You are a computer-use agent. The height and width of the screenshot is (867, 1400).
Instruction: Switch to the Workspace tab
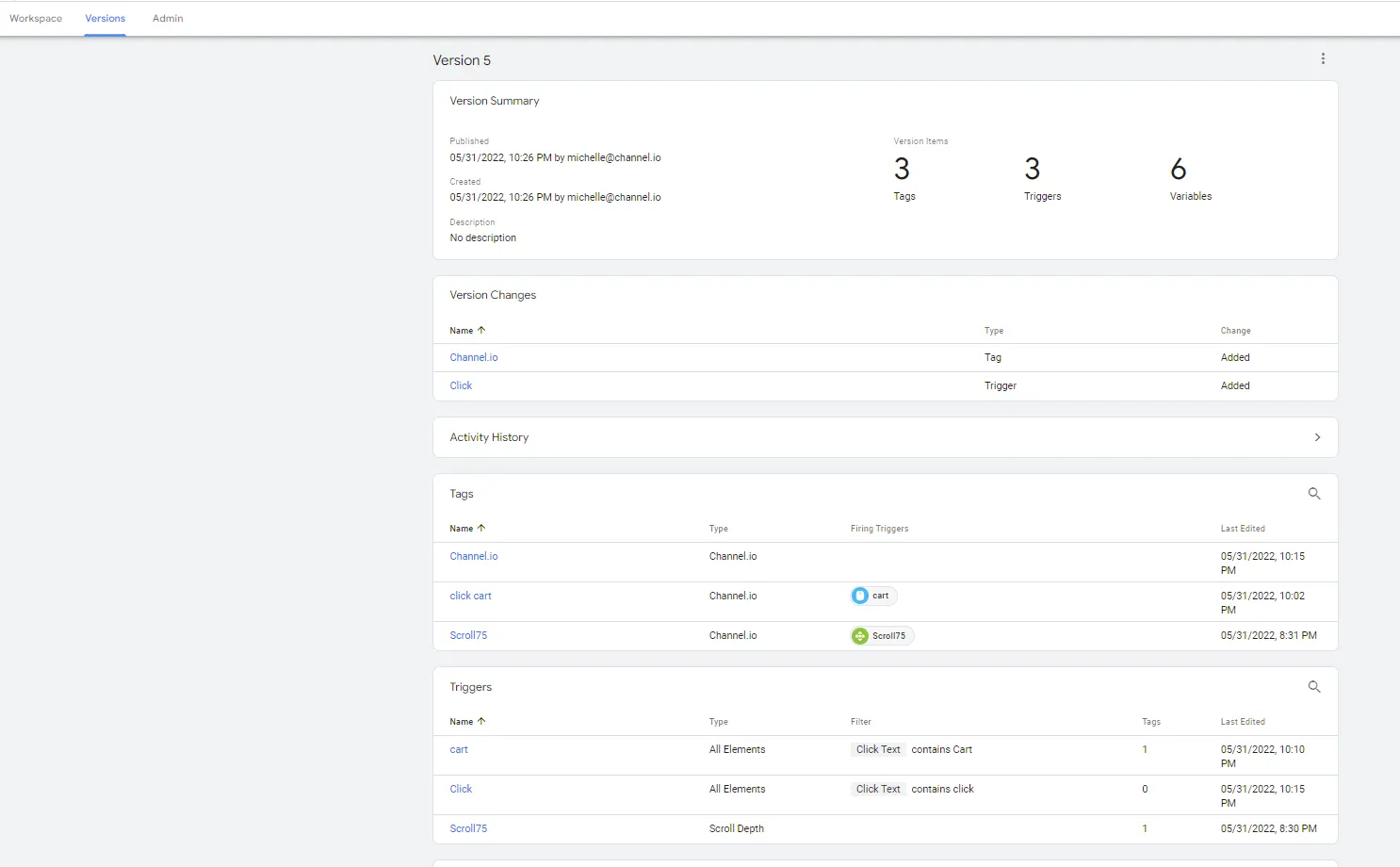(x=36, y=19)
